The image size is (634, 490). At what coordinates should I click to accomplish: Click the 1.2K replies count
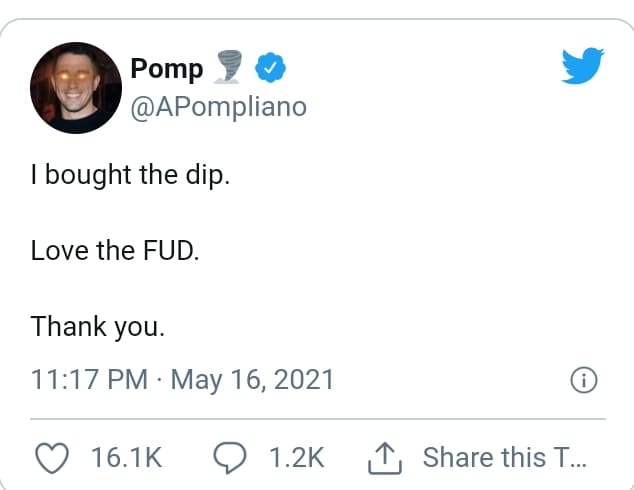(x=297, y=458)
